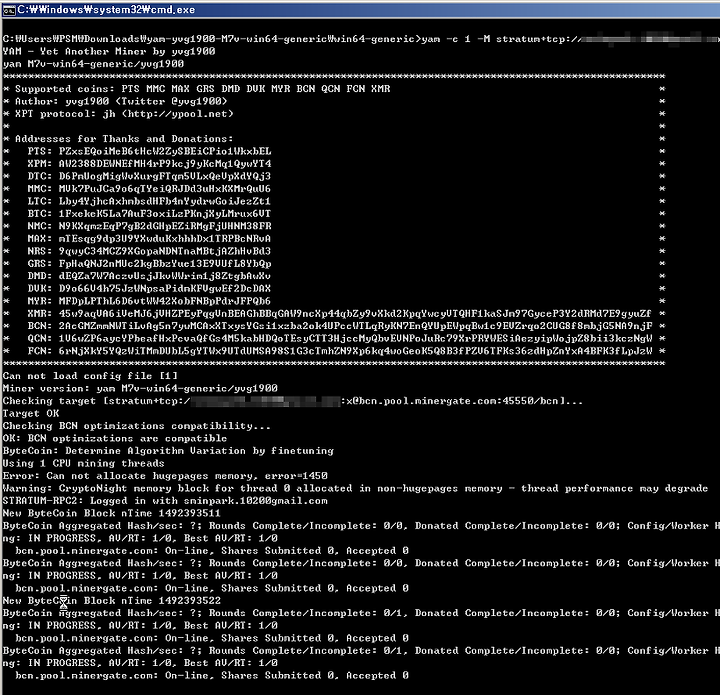The height and width of the screenshot is (695, 720).
Task: Click the MAX donation address line
Action: coord(149,238)
